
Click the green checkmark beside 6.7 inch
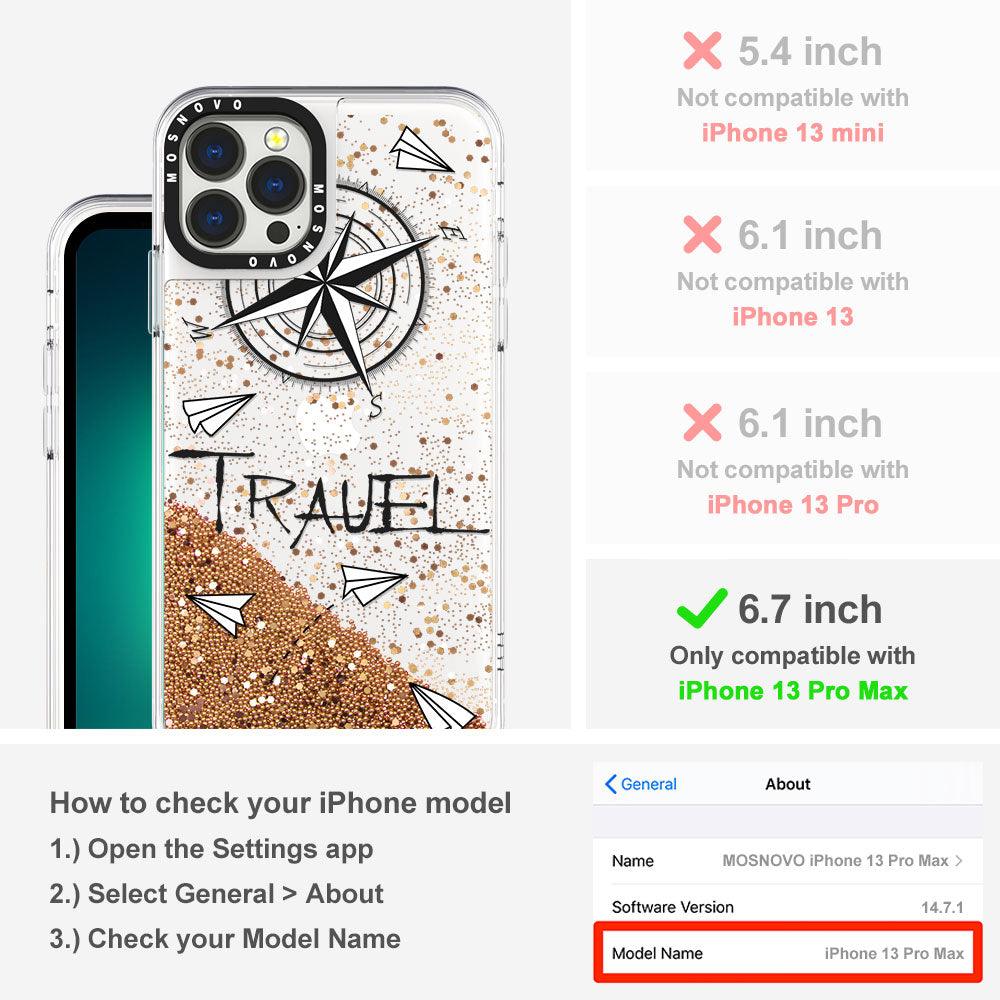[702, 608]
